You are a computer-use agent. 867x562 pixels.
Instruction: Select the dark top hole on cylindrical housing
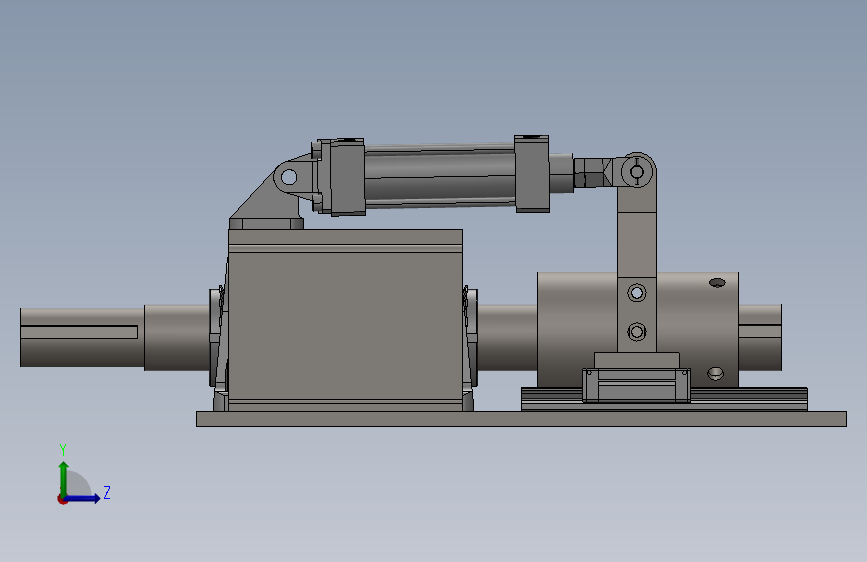coord(717,283)
